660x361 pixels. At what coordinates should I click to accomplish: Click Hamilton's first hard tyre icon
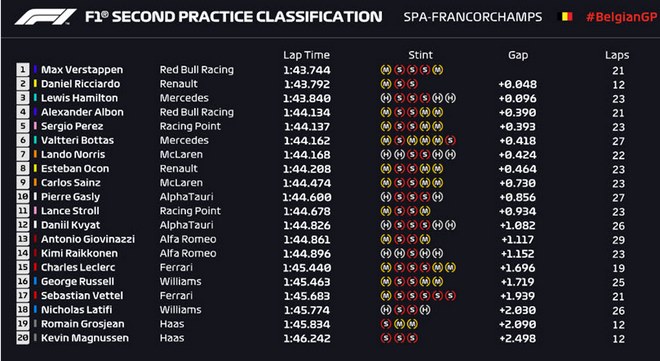click(386, 98)
